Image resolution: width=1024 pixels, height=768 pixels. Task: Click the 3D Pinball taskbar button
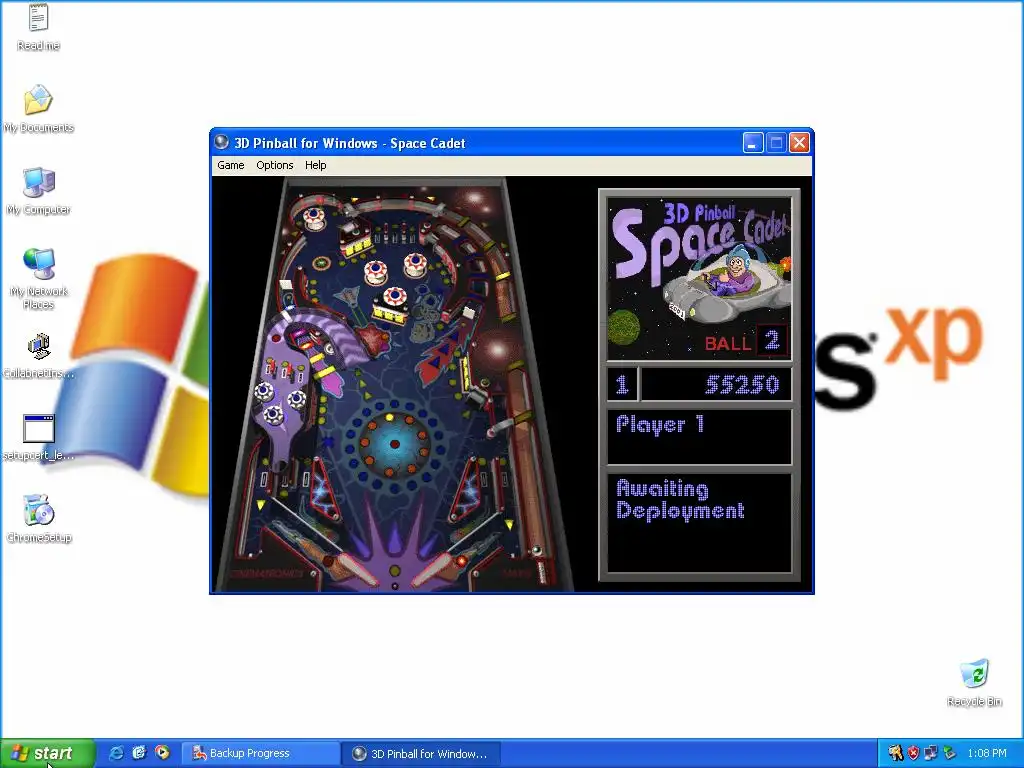point(421,753)
